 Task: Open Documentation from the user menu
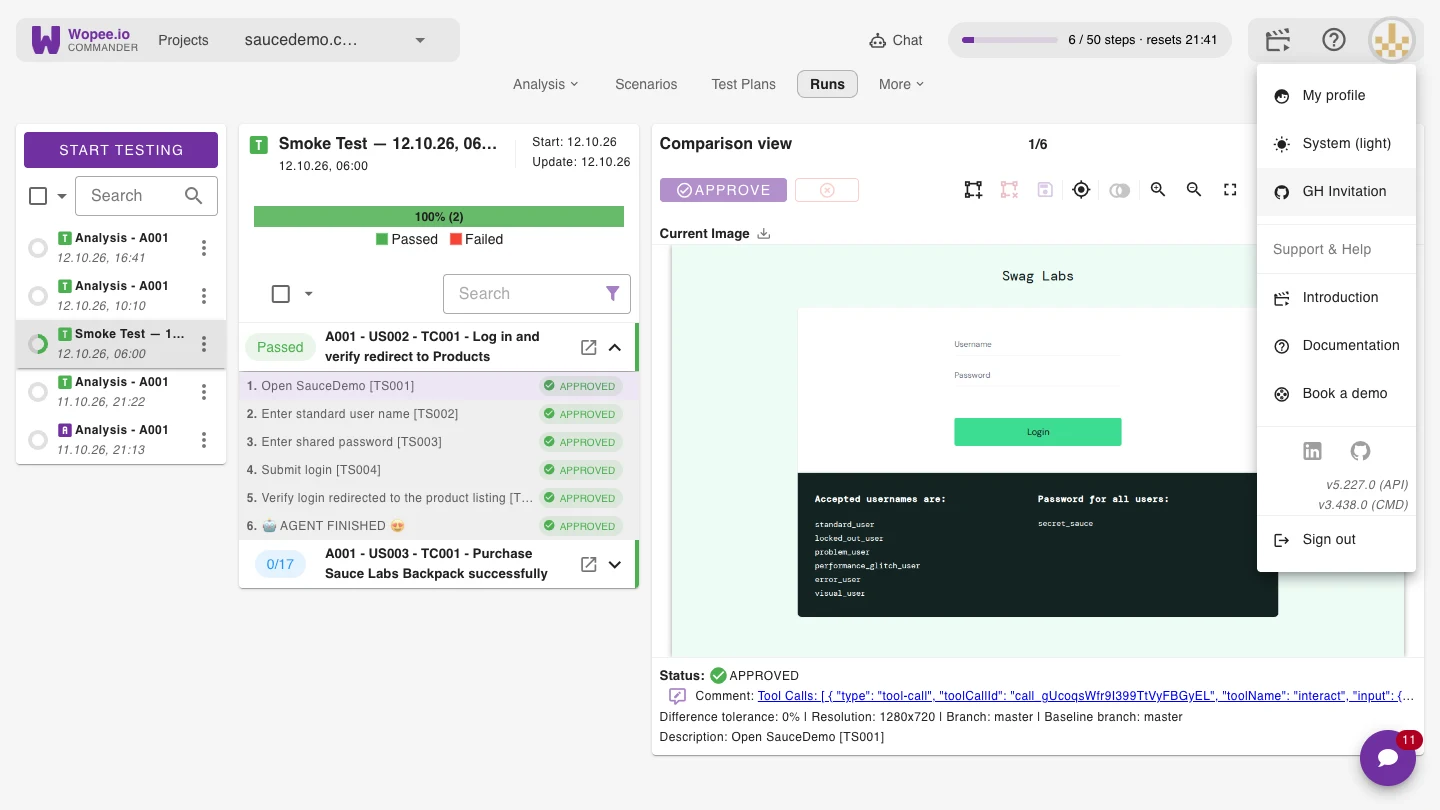pos(1336,345)
